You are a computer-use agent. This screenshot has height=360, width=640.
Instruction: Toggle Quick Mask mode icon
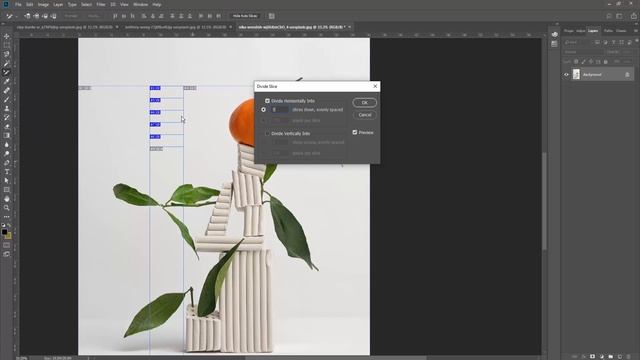click(x=7, y=245)
